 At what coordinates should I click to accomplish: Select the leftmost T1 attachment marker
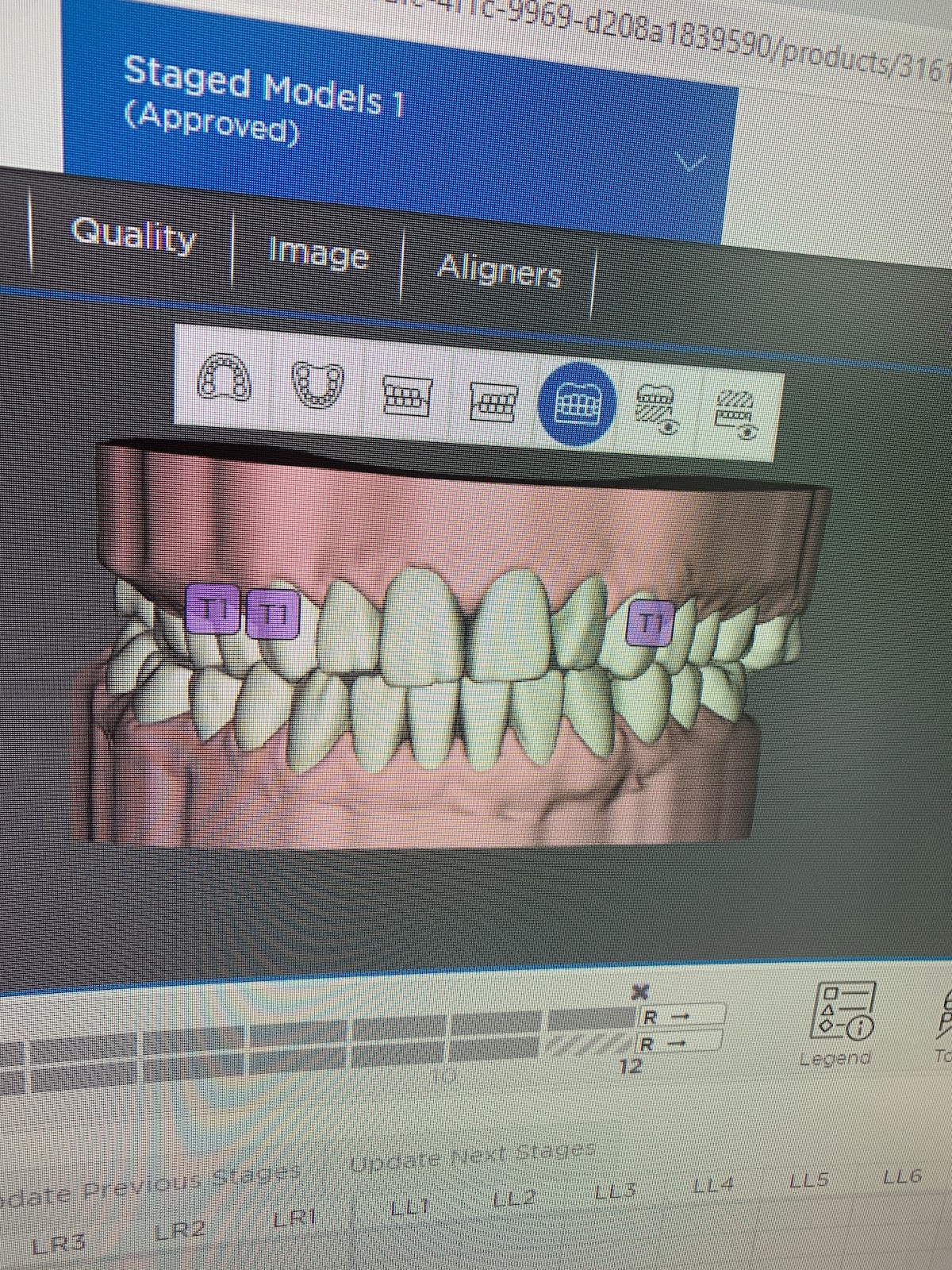pyautogui.click(x=213, y=609)
